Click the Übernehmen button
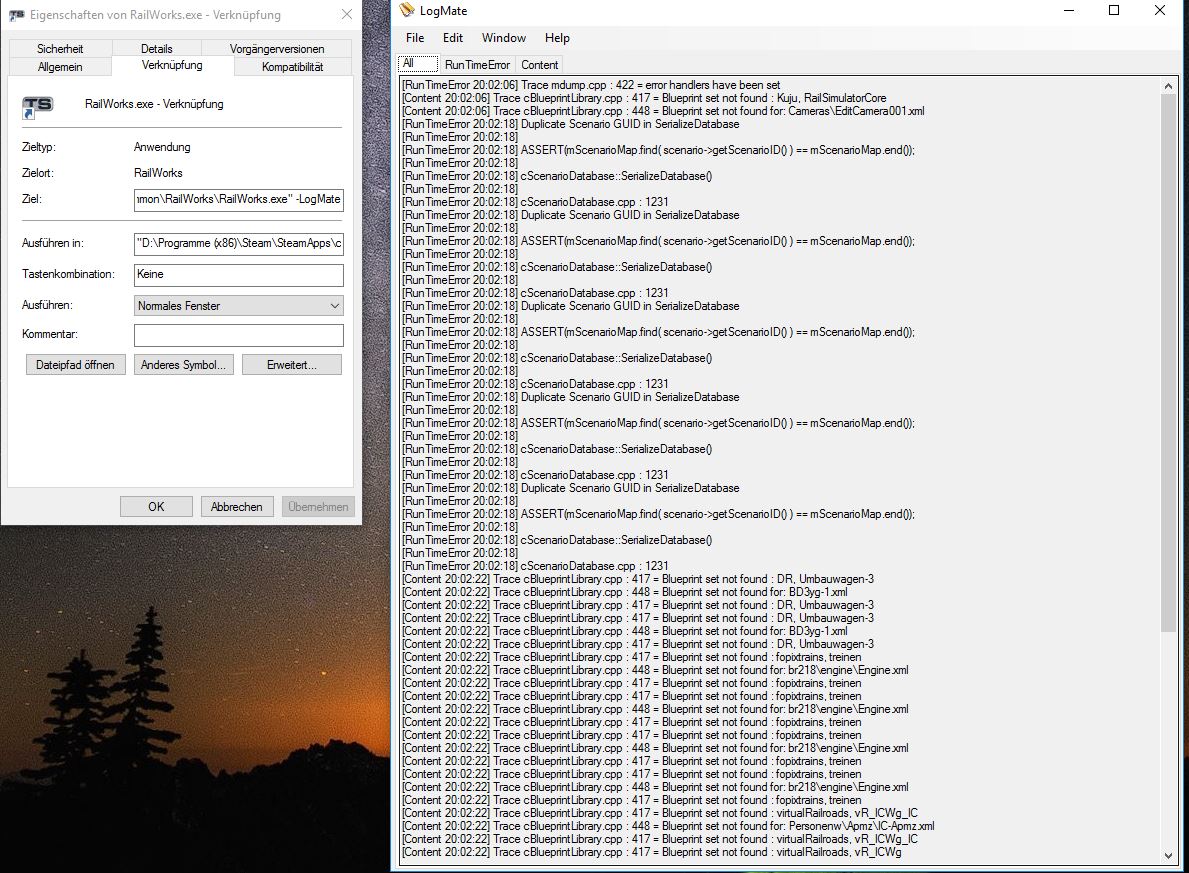This screenshot has height=873, width=1189. coord(318,507)
